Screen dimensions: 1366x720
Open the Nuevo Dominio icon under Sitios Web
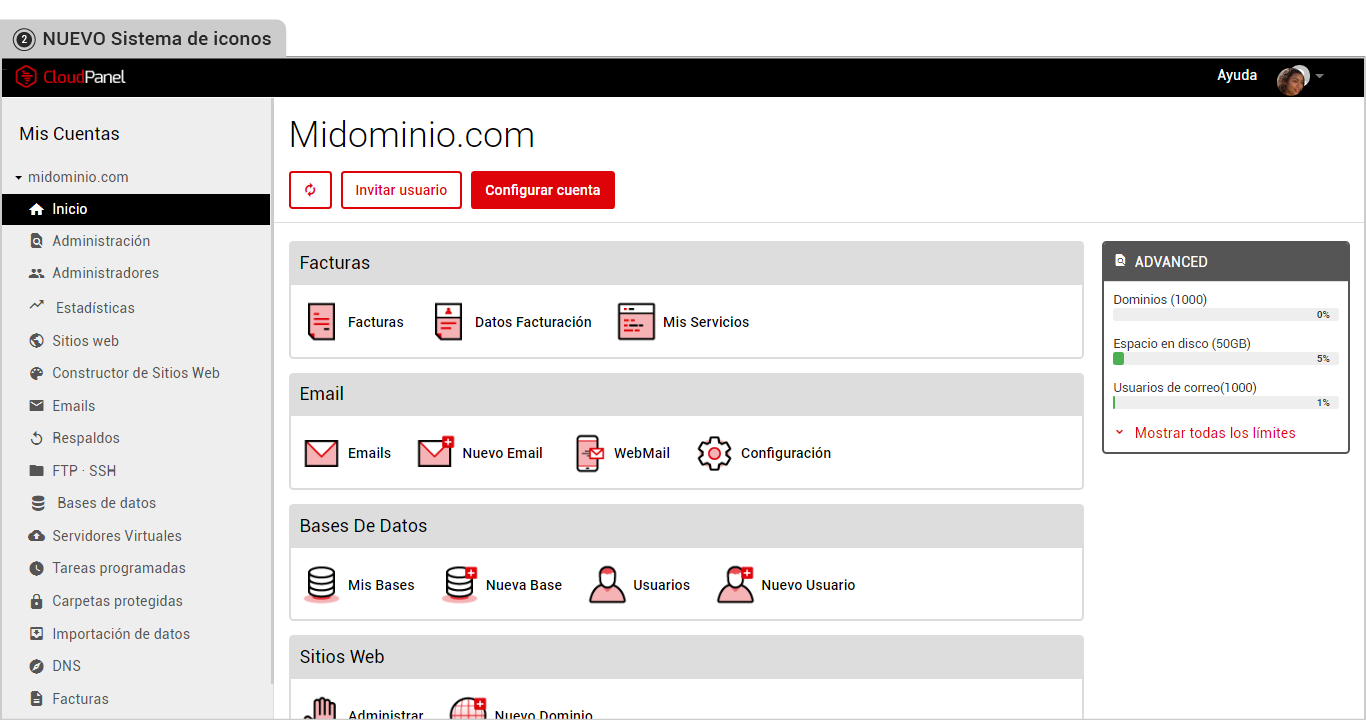(x=468, y=709)
